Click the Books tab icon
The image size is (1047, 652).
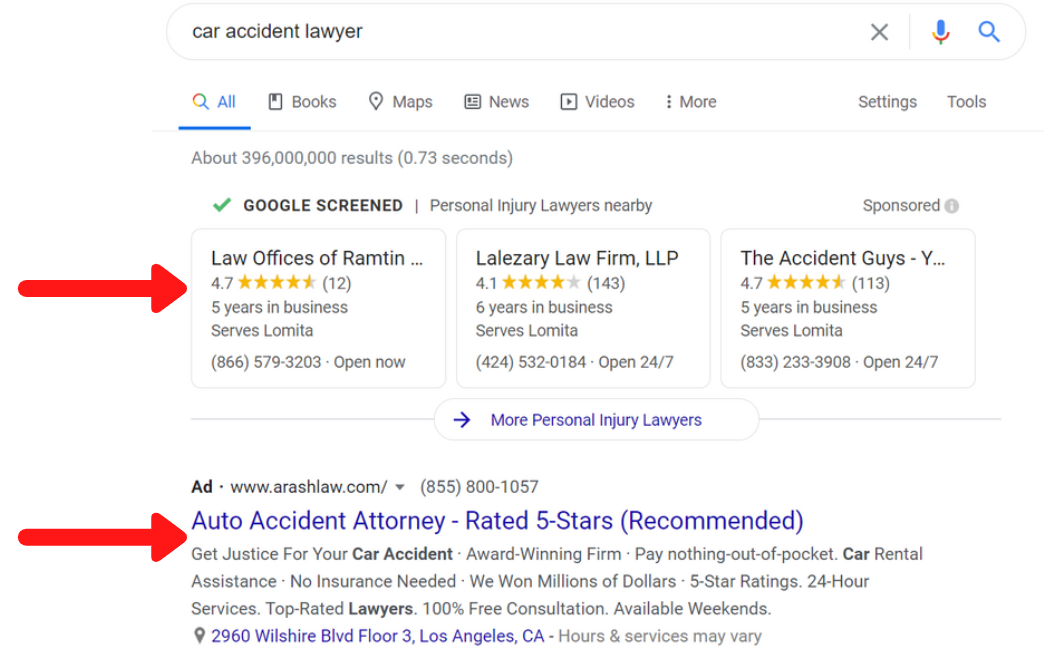coord(275,102)
